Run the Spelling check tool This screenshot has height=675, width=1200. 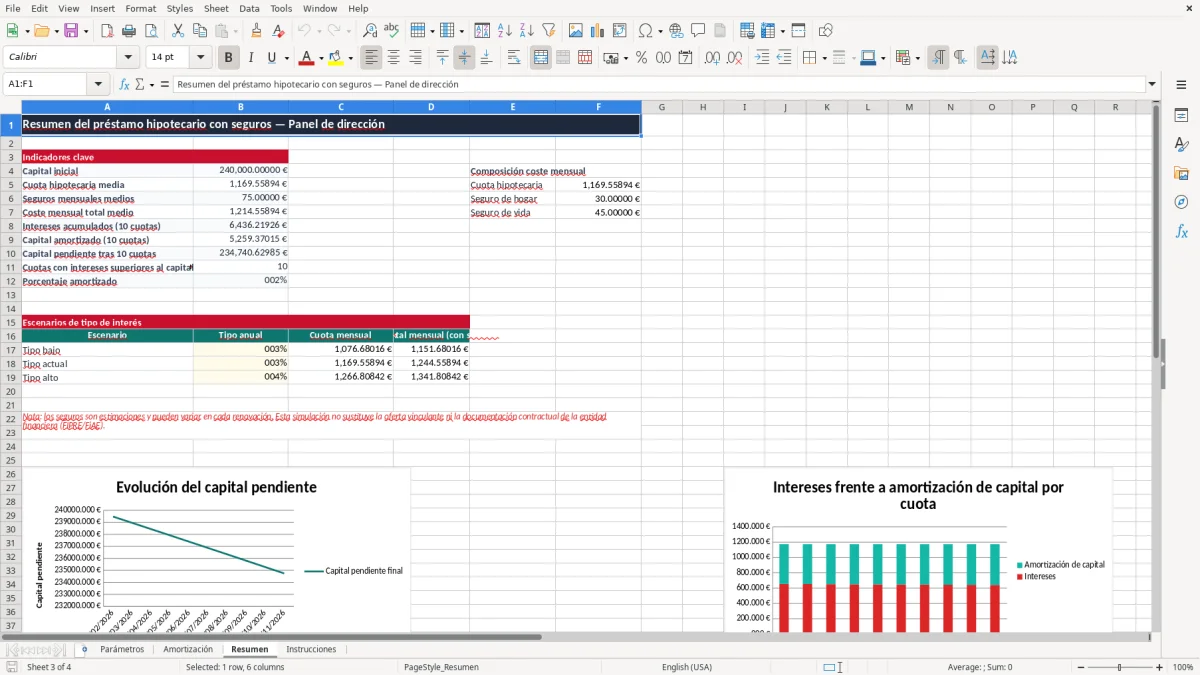(x=391, y=31)
